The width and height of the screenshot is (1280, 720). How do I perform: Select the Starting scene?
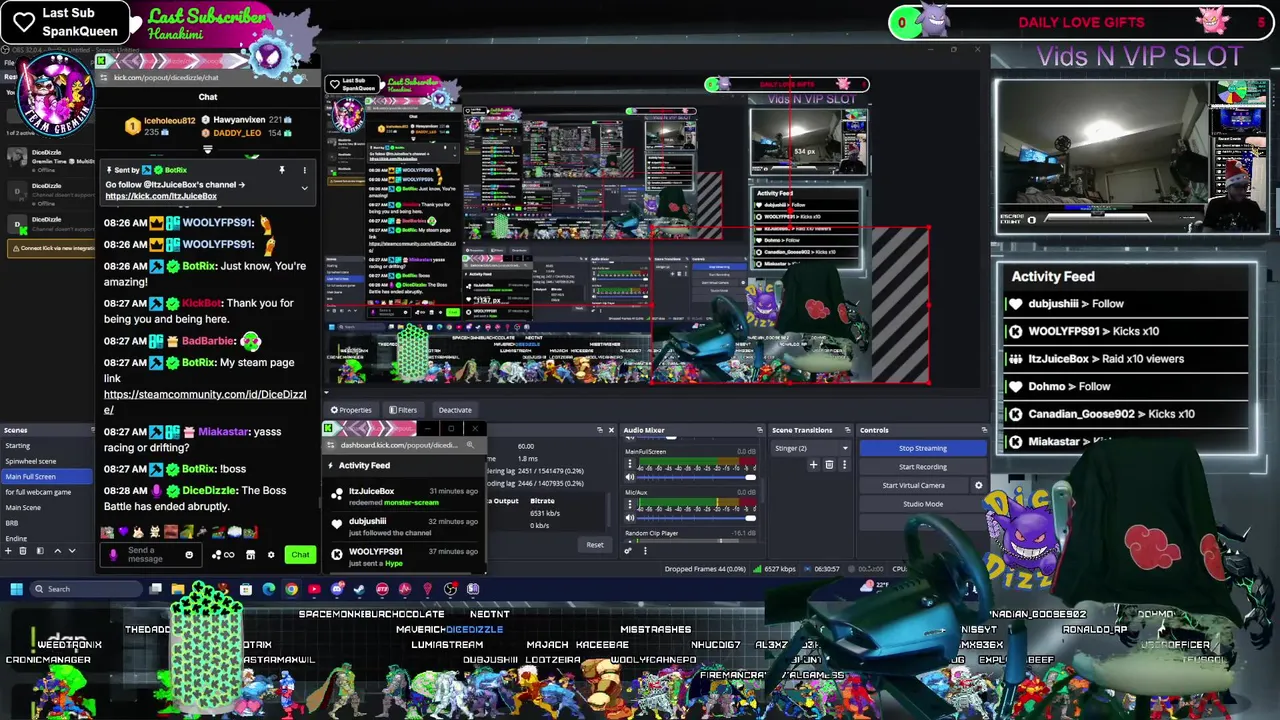[47, 446]
